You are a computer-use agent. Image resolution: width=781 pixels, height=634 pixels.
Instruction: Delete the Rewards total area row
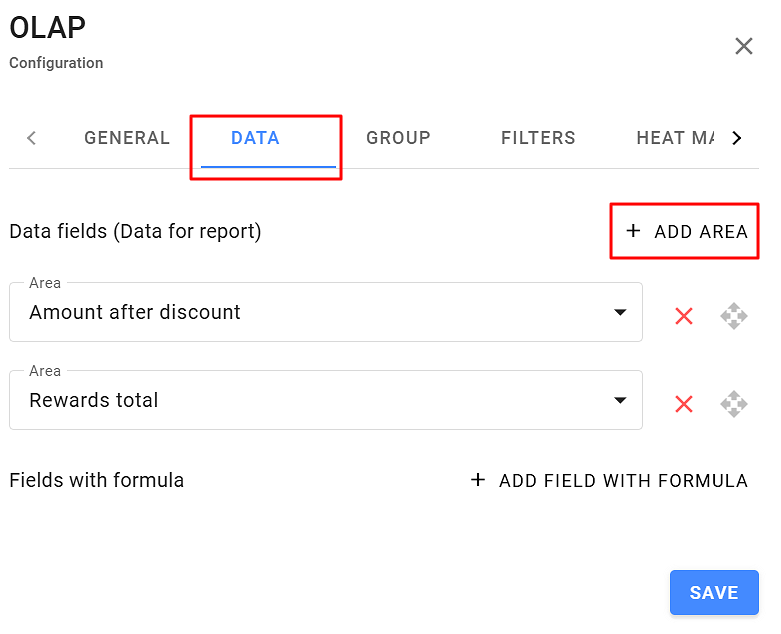pos(684,404)
